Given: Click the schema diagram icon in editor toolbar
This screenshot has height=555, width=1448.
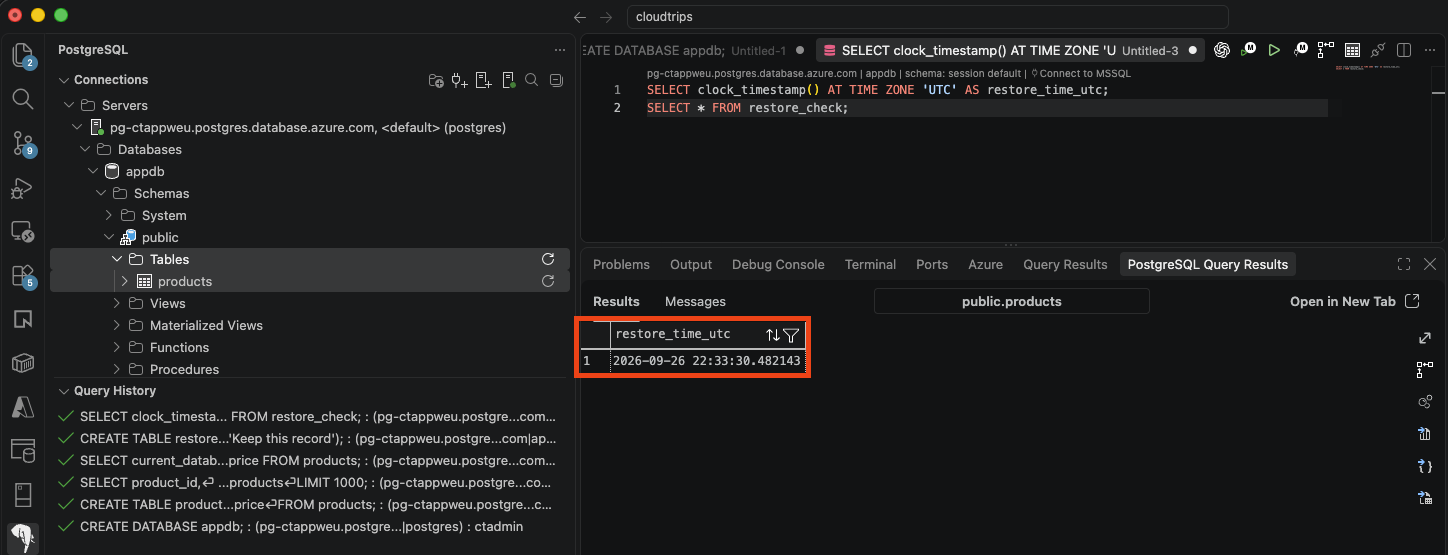Looking at the screenshot, I should [x=1326, y=50].
